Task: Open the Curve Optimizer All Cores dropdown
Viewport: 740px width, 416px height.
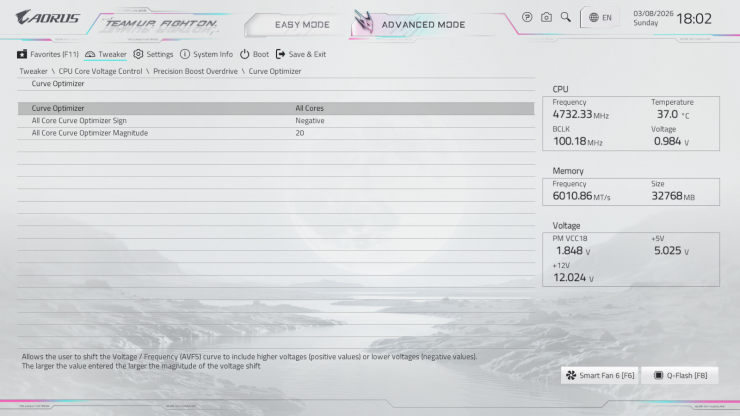Action: pyautogui.click(x=309, y=108)
